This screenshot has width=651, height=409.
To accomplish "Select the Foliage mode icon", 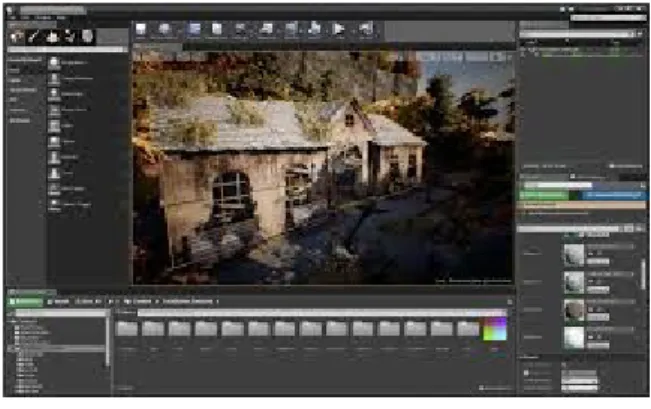I will click(70, 37).
